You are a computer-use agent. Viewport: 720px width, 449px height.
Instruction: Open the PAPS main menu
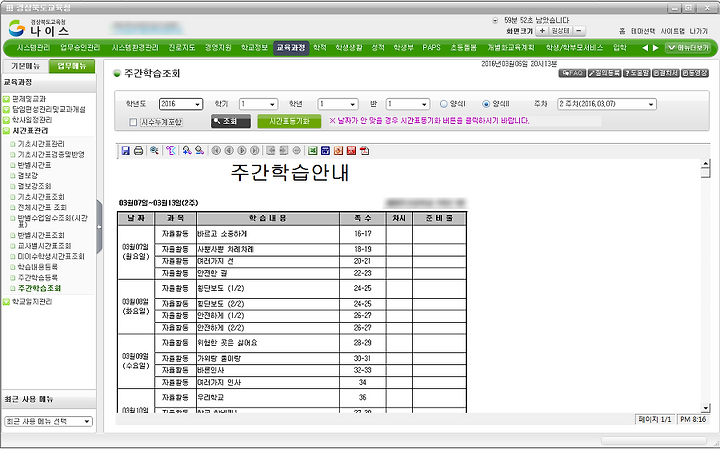[x=431, y=48]
